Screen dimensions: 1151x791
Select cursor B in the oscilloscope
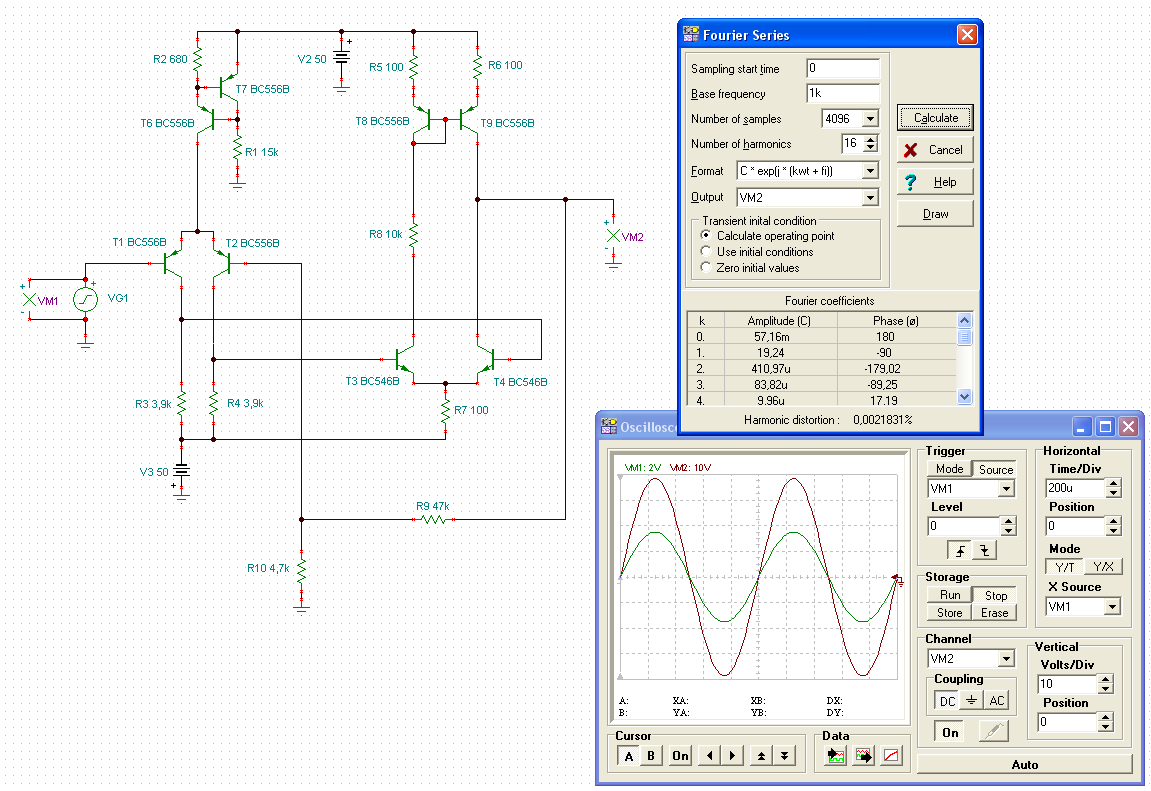click(651, 756)
